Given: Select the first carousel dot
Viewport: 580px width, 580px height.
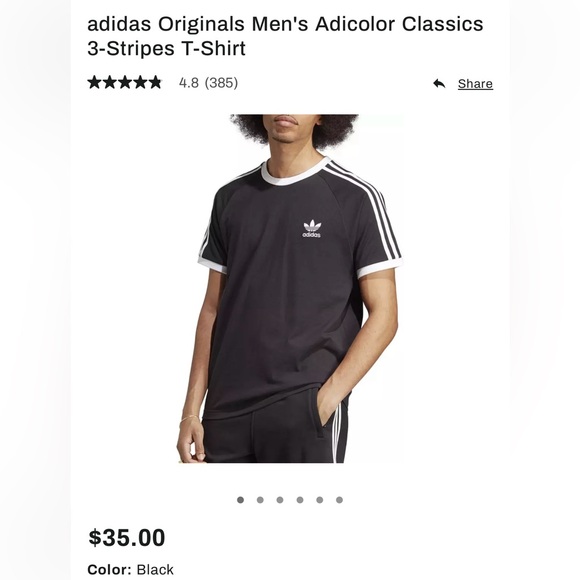Looking at the screenshot, I should coord(240,500).
